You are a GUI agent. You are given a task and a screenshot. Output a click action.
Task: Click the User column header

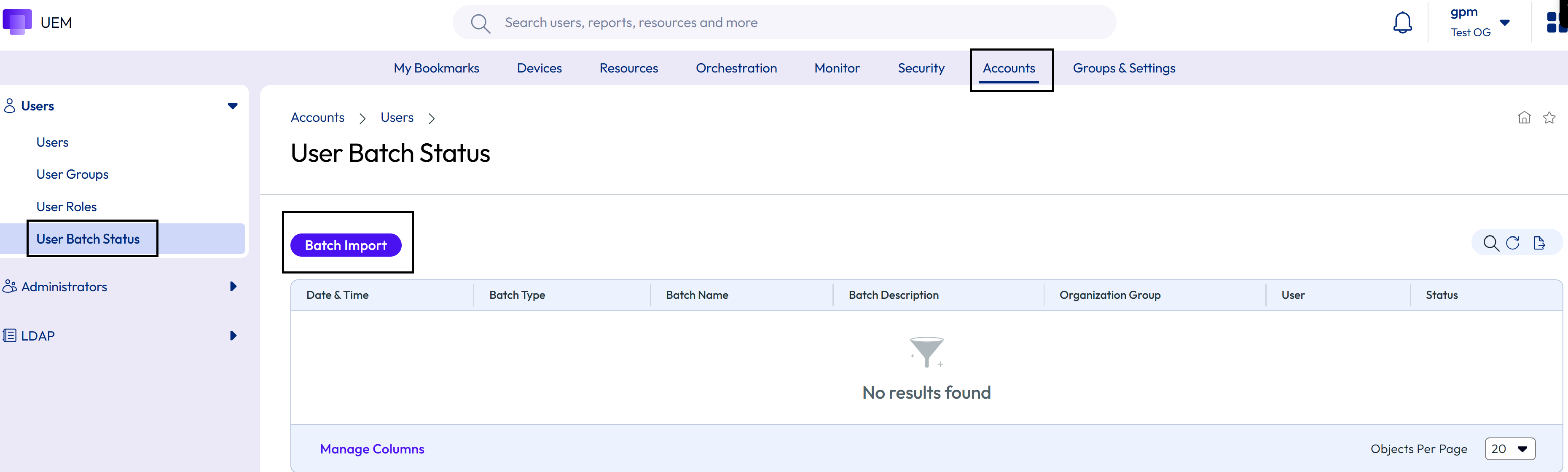(x=1293, y=295)
